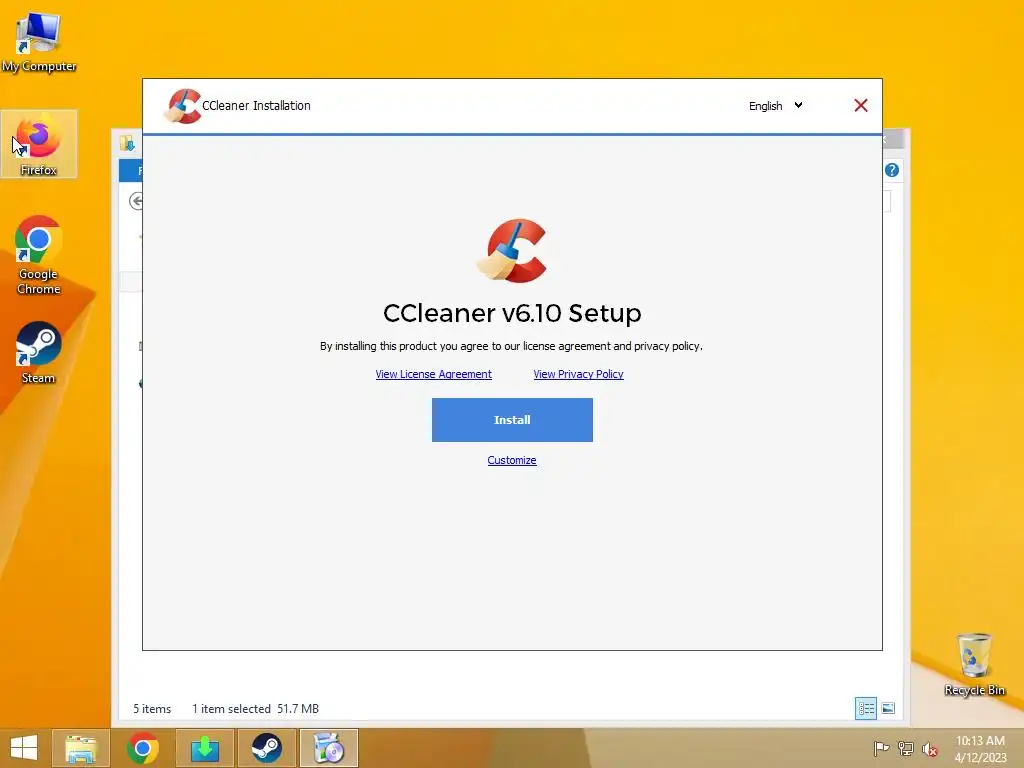Click the Explorer window folder icon
1024x768 pixels.
[127, 143]
